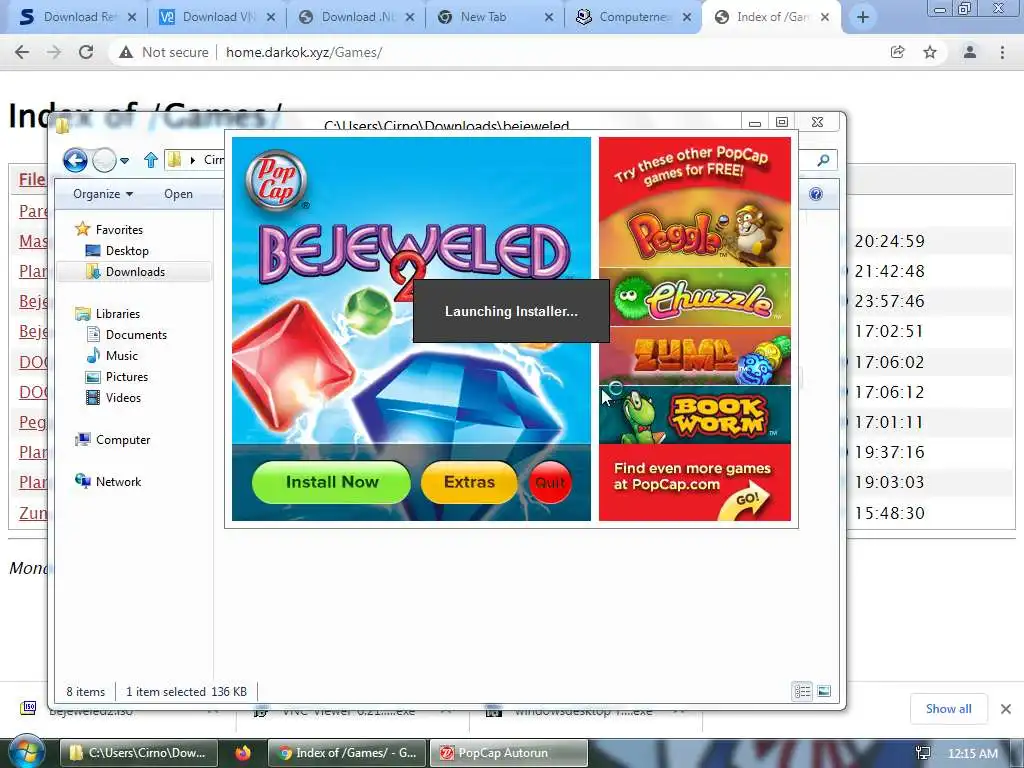
Task: Open Firefox from the taskbar
Action: pos(243,753)
